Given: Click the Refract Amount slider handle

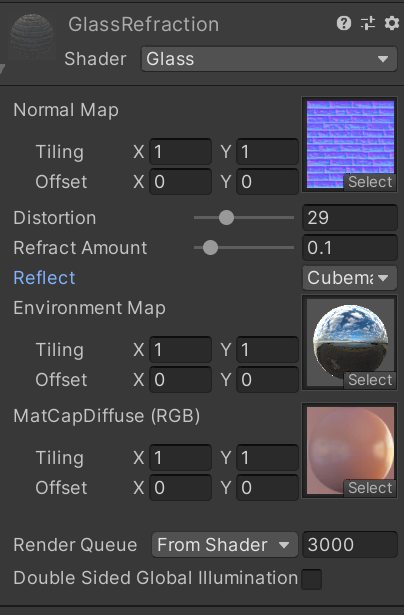Looking at the screenshot, I should (x=210, y=247).
